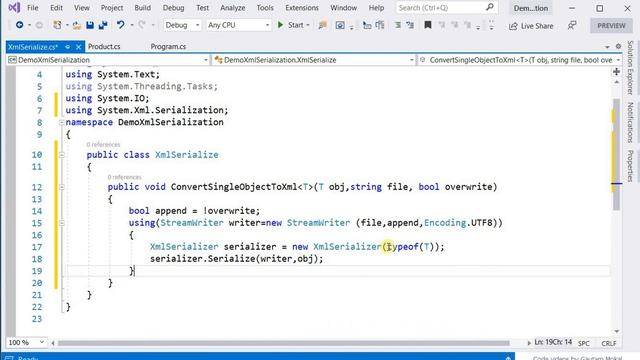The image size is (640, 360).
Task: Click the horizontal editor scrollbar
Action: (x=284, y=343)
